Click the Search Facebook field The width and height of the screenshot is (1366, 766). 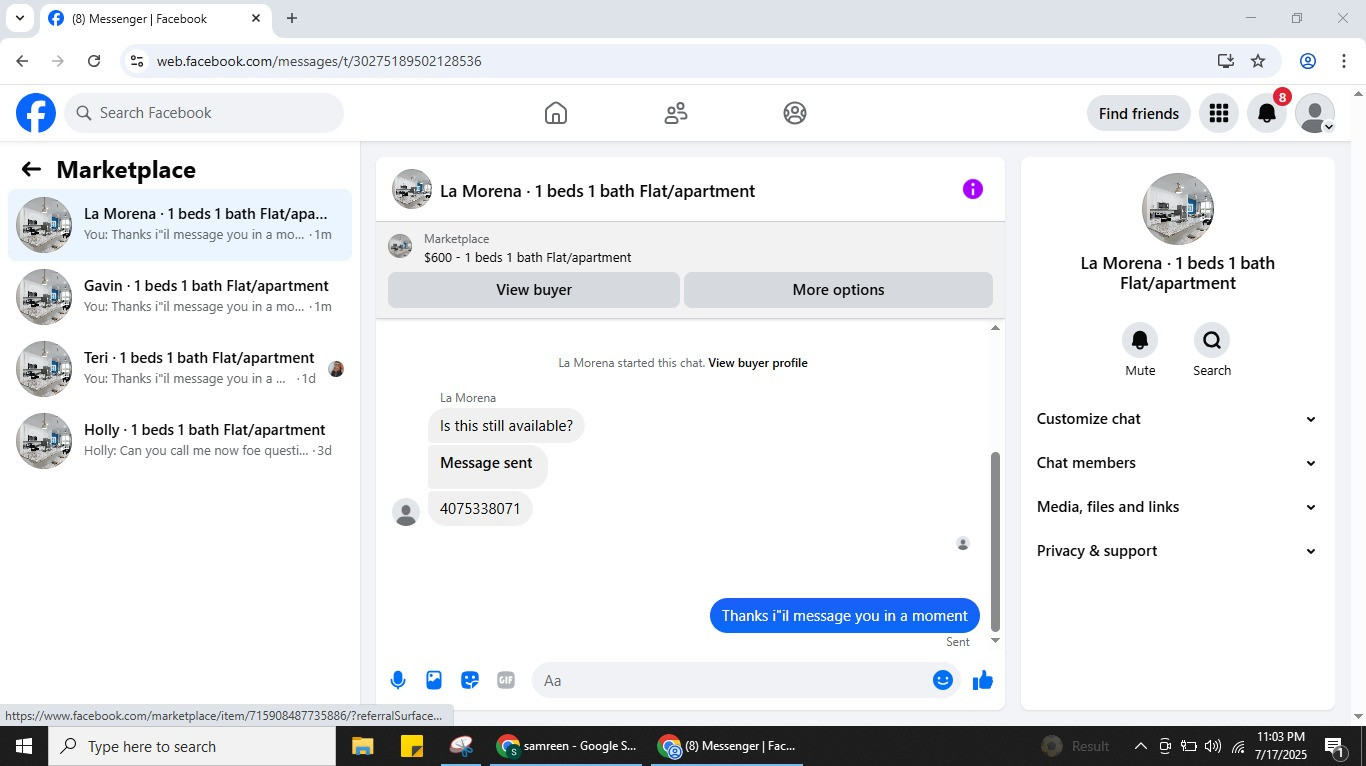click(x=205, y=113)
